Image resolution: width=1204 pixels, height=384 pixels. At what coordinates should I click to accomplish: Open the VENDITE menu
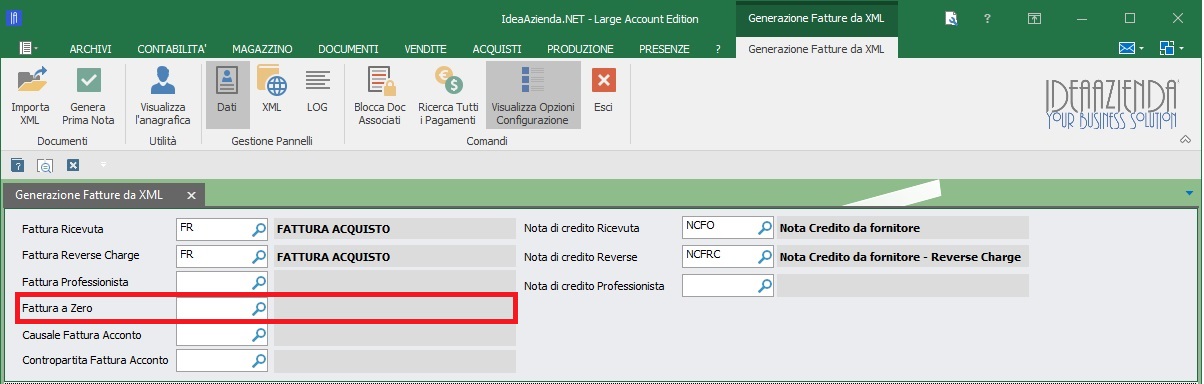426,48
